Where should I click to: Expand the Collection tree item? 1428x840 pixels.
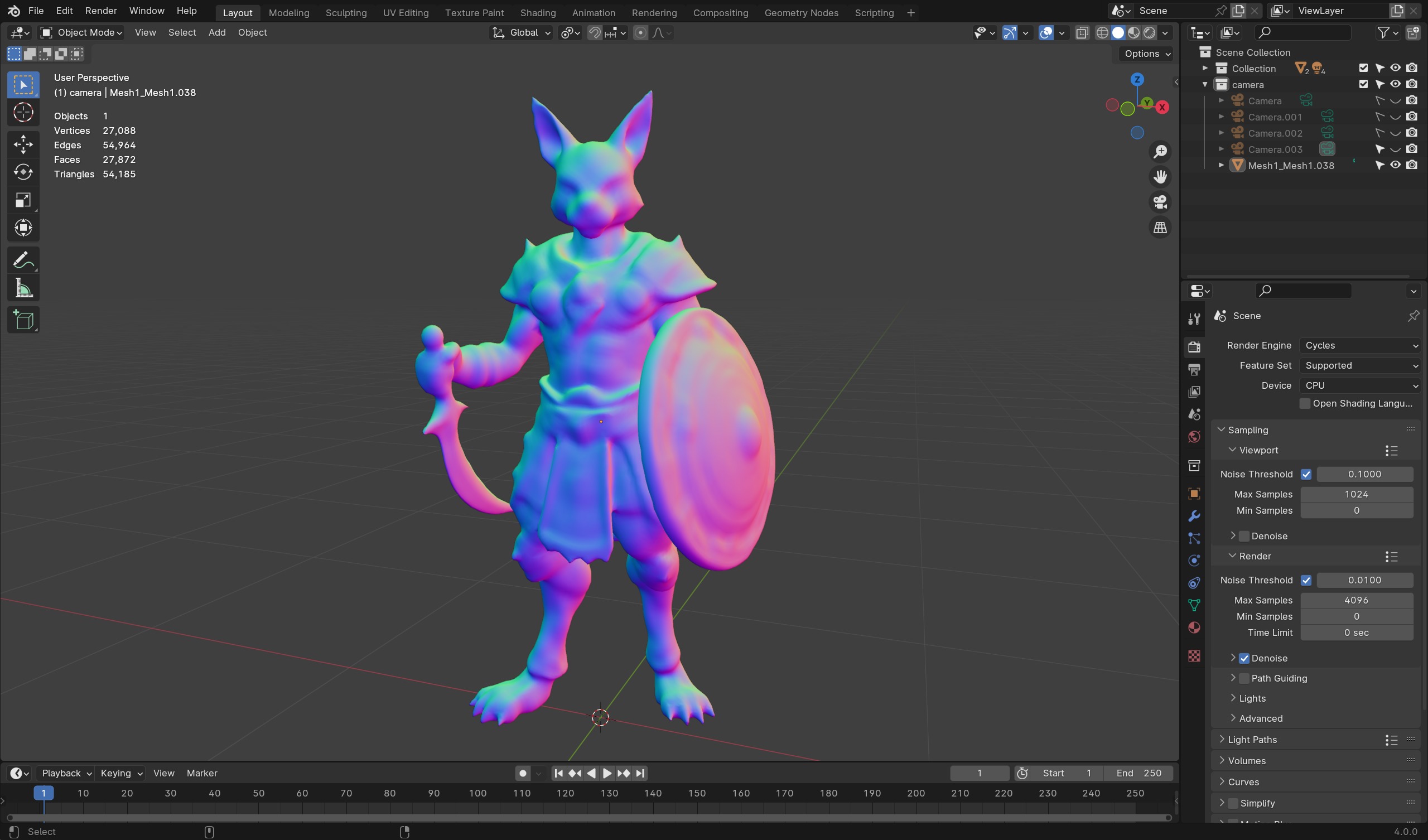pyautogui.click(x=1205, y=68)
